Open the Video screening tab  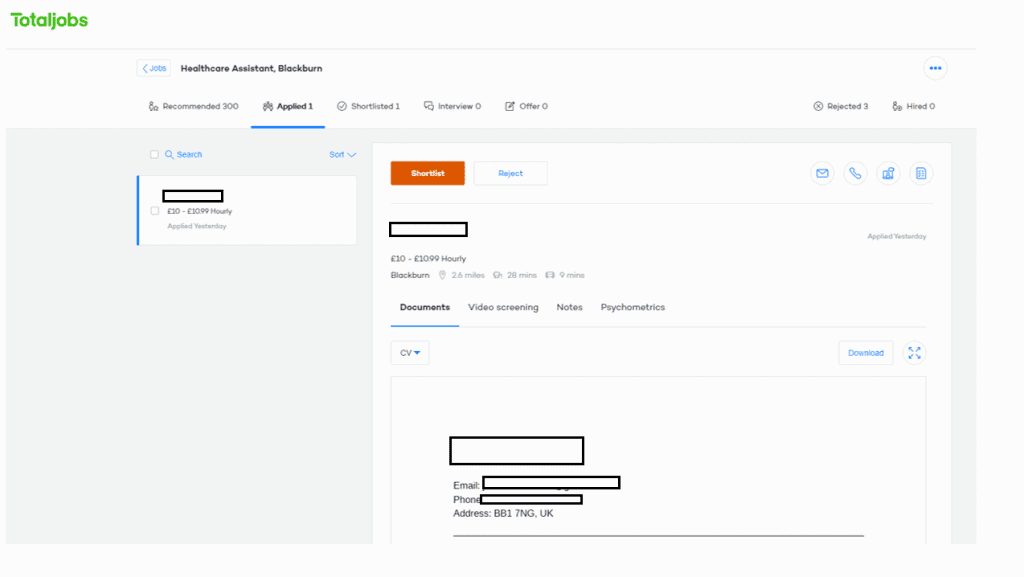[503, 307]
